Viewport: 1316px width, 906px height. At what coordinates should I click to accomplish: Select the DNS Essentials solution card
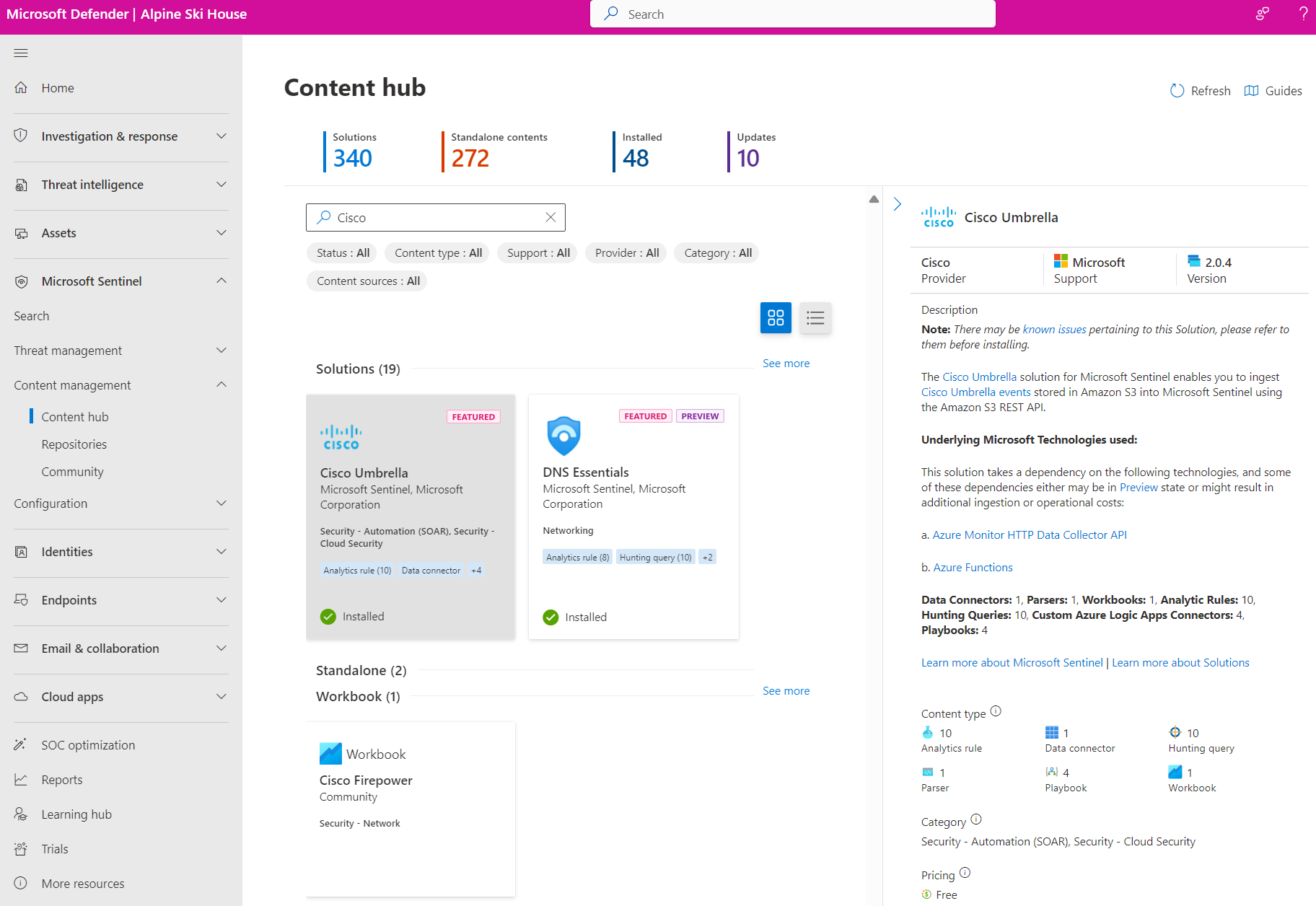[x=633, y=516]
